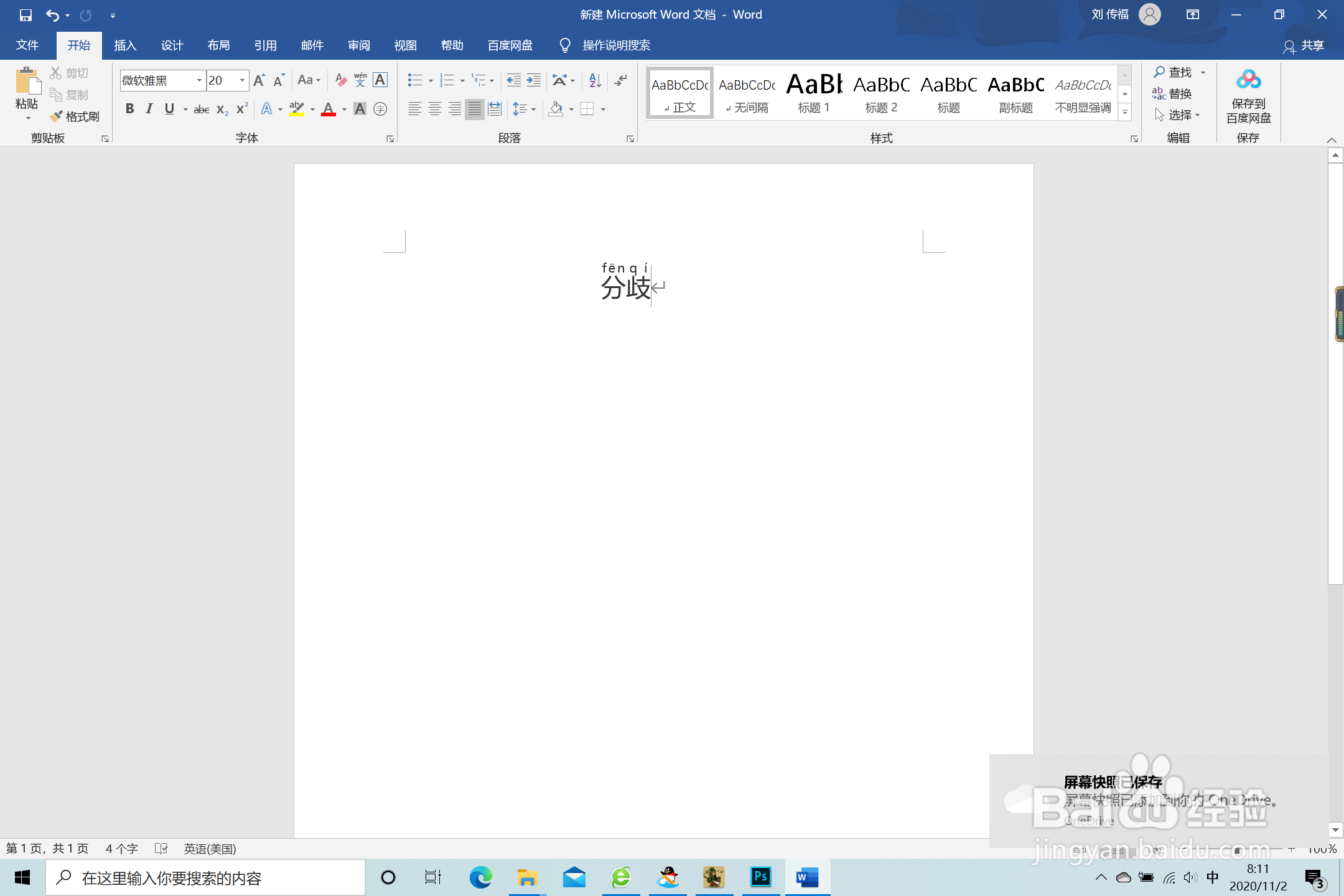Toggle bold formatting
Screen dimensions: 1344x896
pos(129,109)
